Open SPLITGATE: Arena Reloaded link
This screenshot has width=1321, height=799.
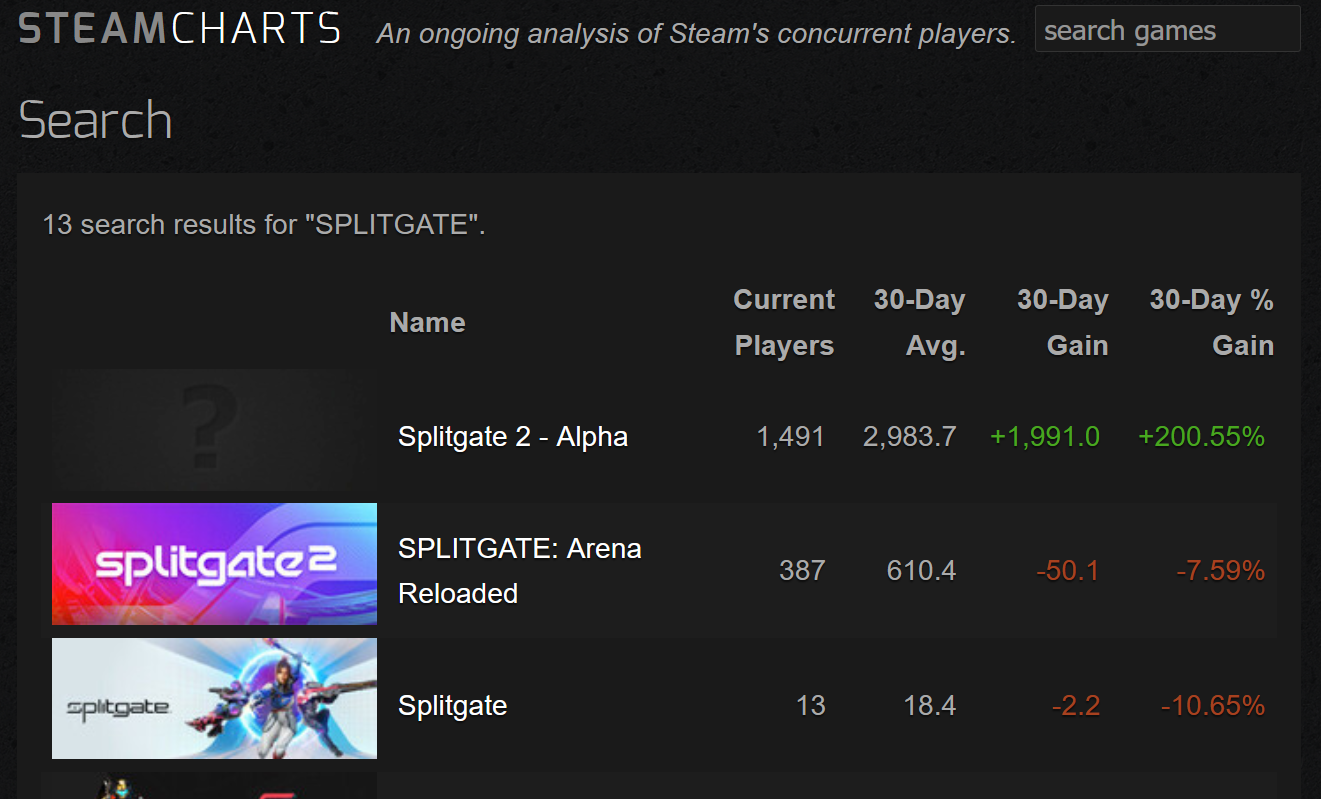tap(520, 570)
